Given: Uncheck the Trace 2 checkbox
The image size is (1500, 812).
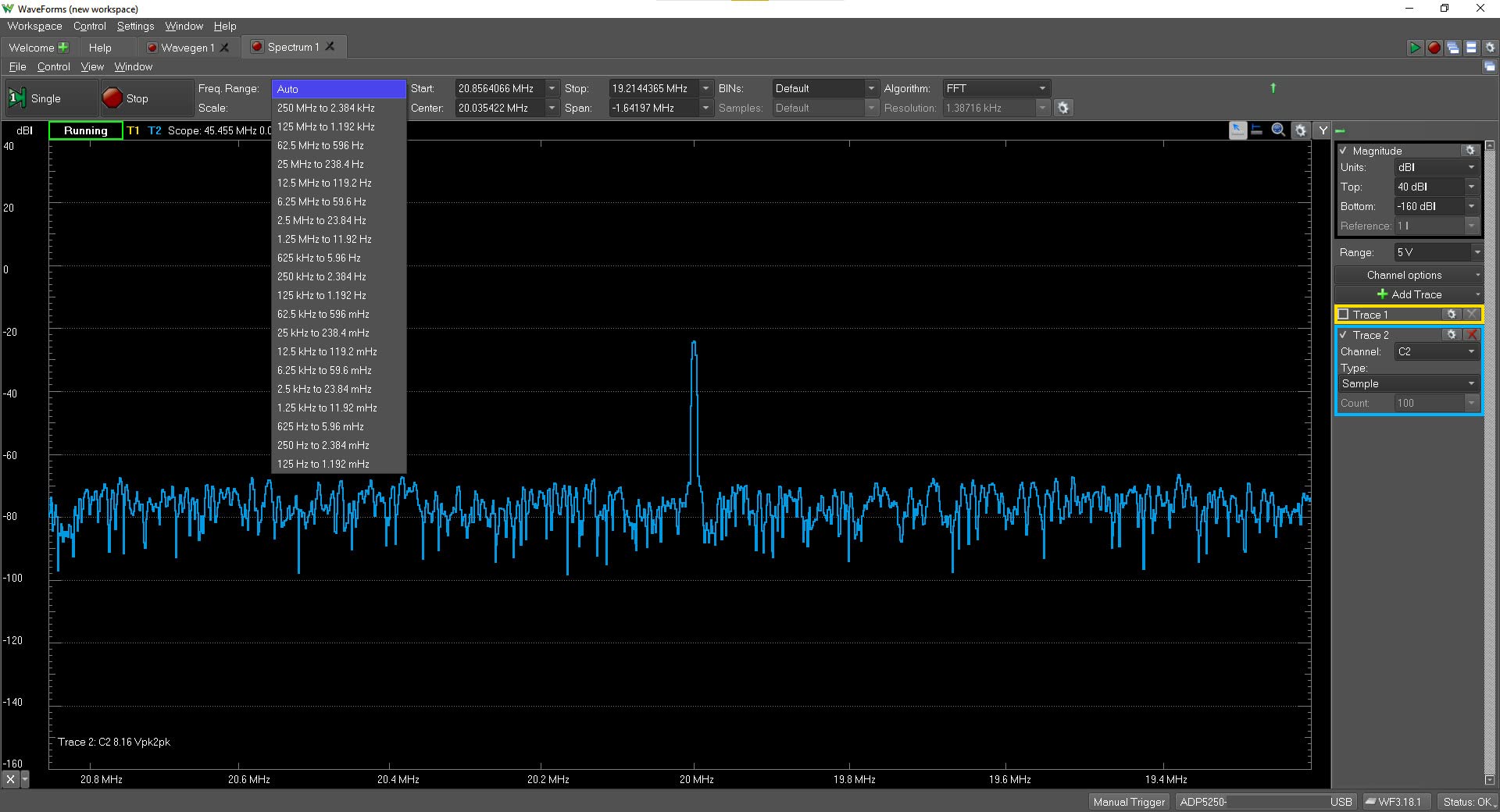Looking at the screenshot, I should click(1344, 335).
